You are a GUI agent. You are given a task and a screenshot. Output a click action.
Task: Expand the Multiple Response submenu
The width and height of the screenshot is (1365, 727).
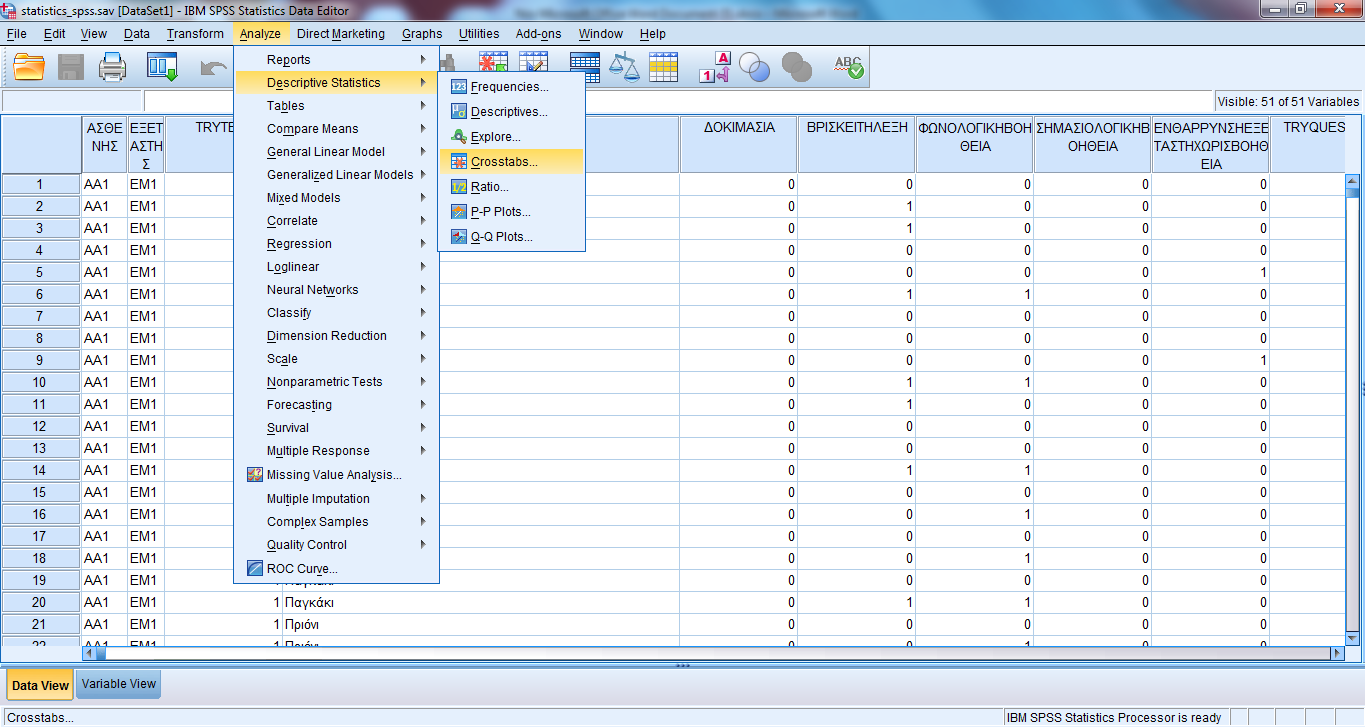(x=336, y=451)
